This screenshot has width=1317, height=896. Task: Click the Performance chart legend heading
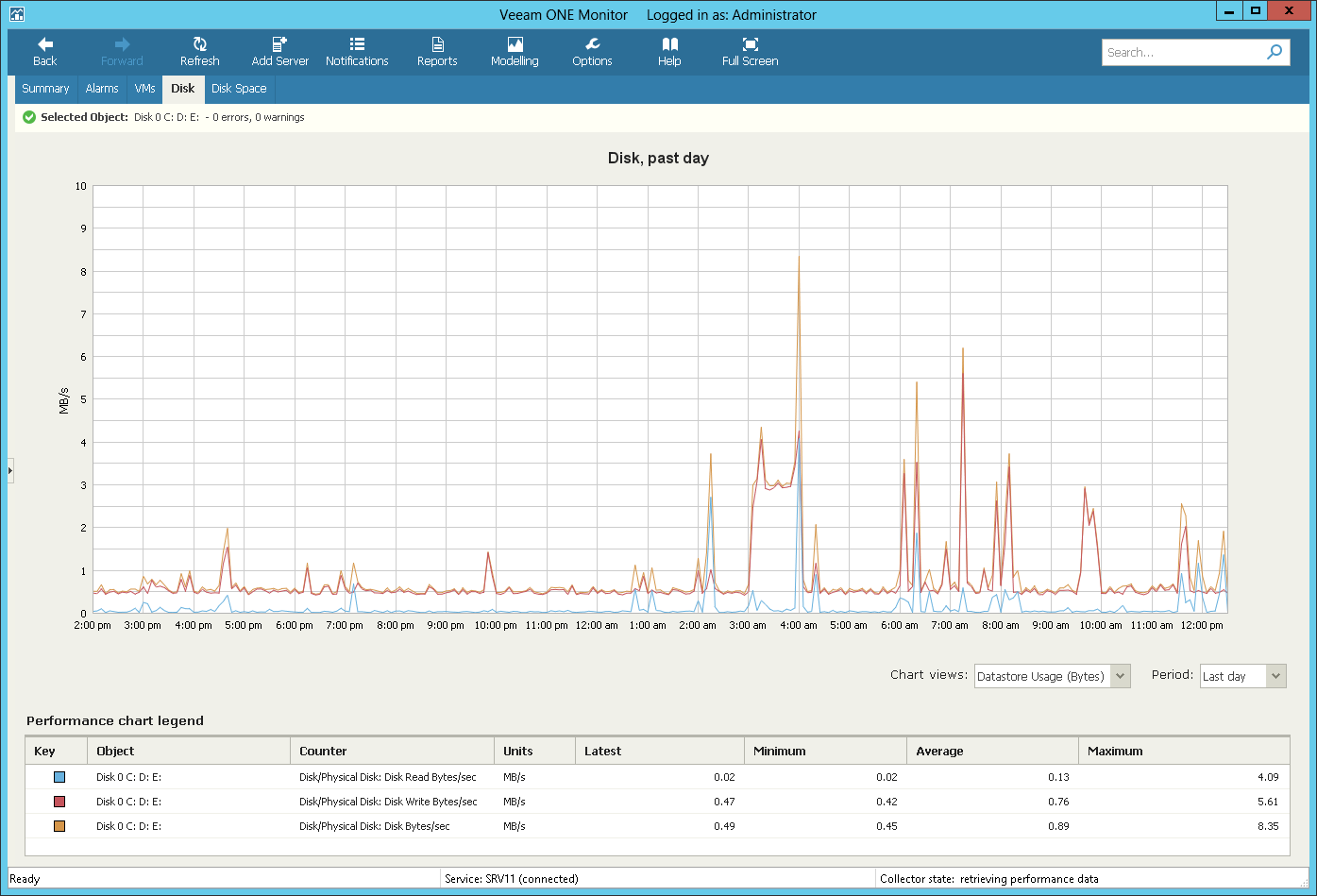[115, 720]
